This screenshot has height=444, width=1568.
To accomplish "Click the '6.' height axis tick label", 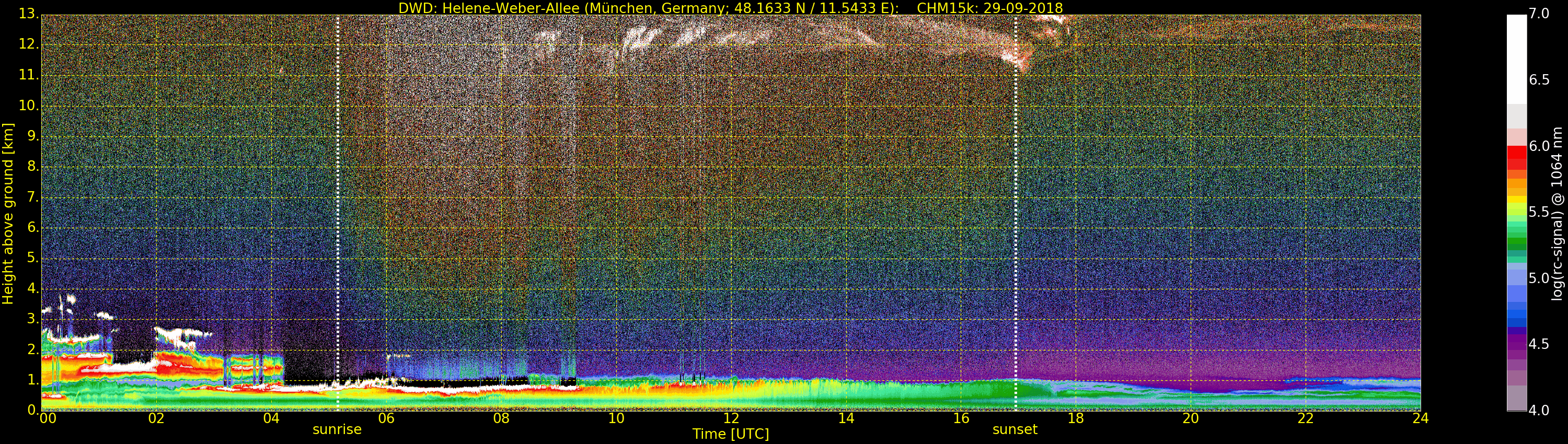I will [33, 227].
